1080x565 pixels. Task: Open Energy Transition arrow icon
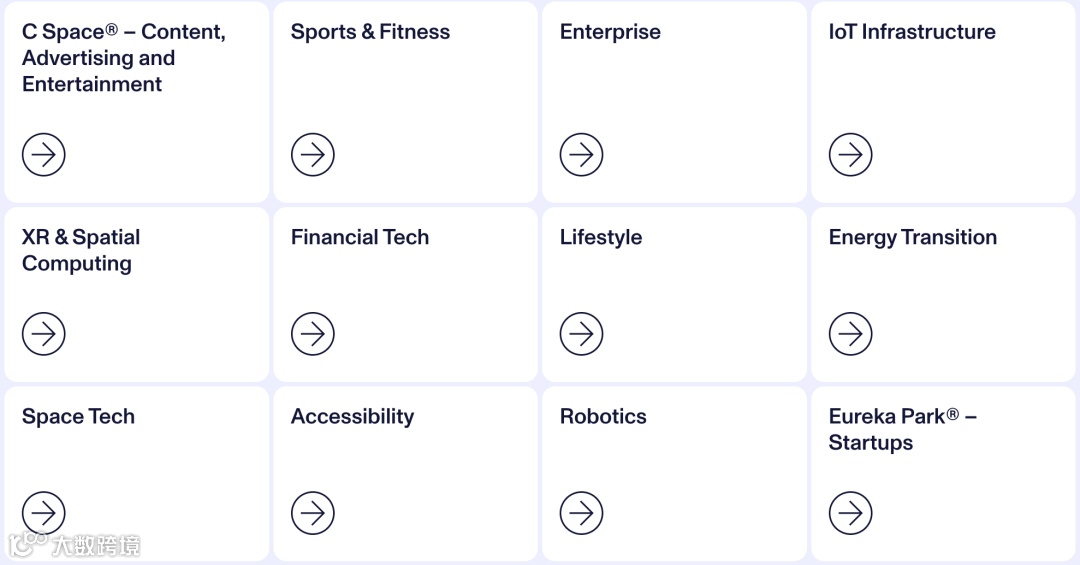pyautogui.click(x=851, y=334)
